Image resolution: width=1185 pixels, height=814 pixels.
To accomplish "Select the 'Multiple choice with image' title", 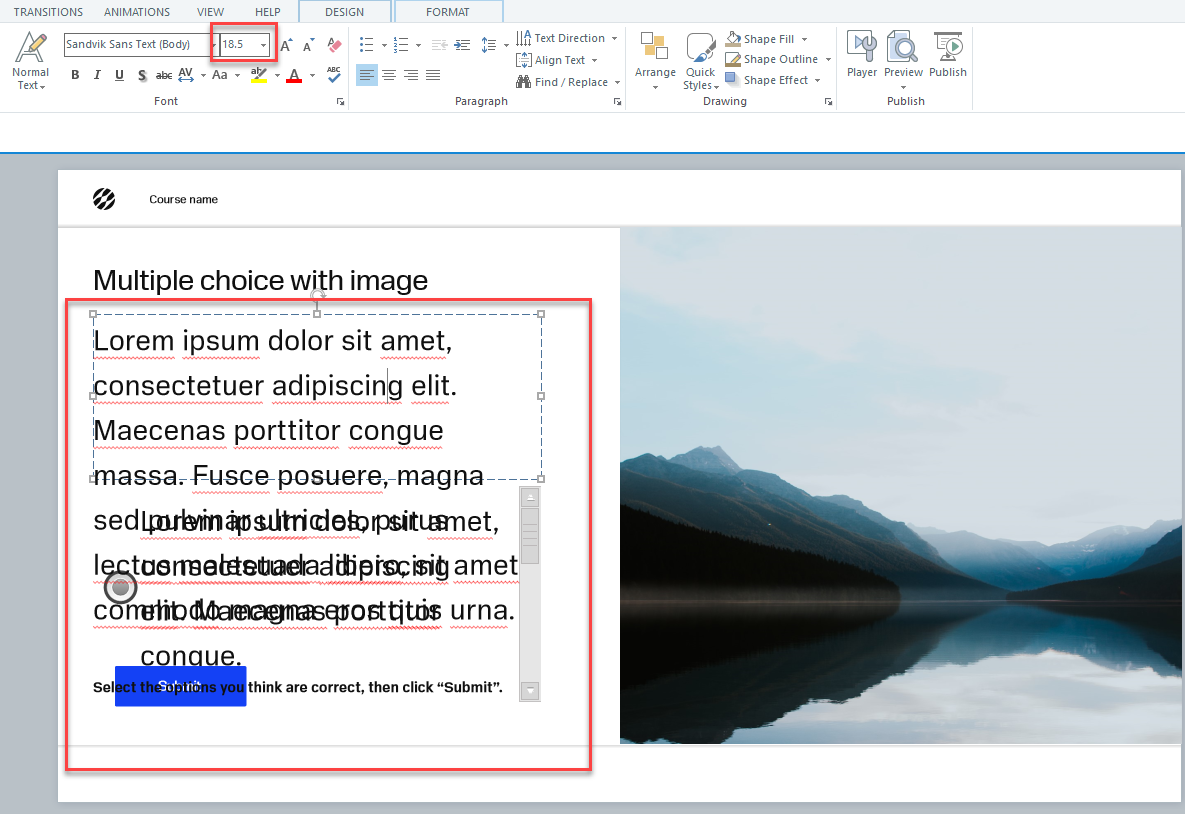I will coord(261,280).
